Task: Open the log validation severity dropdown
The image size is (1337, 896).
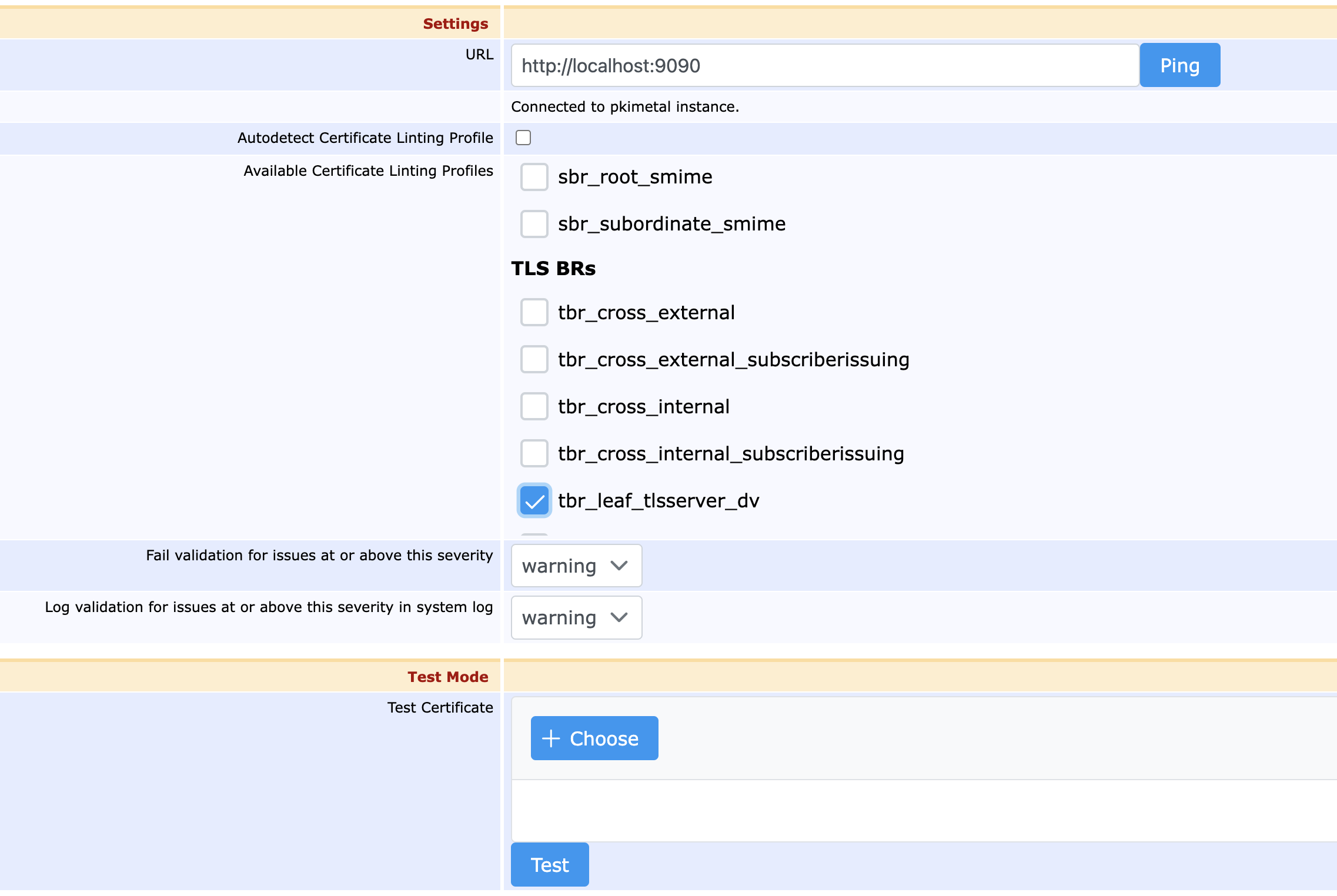Action: click(576, 617)
